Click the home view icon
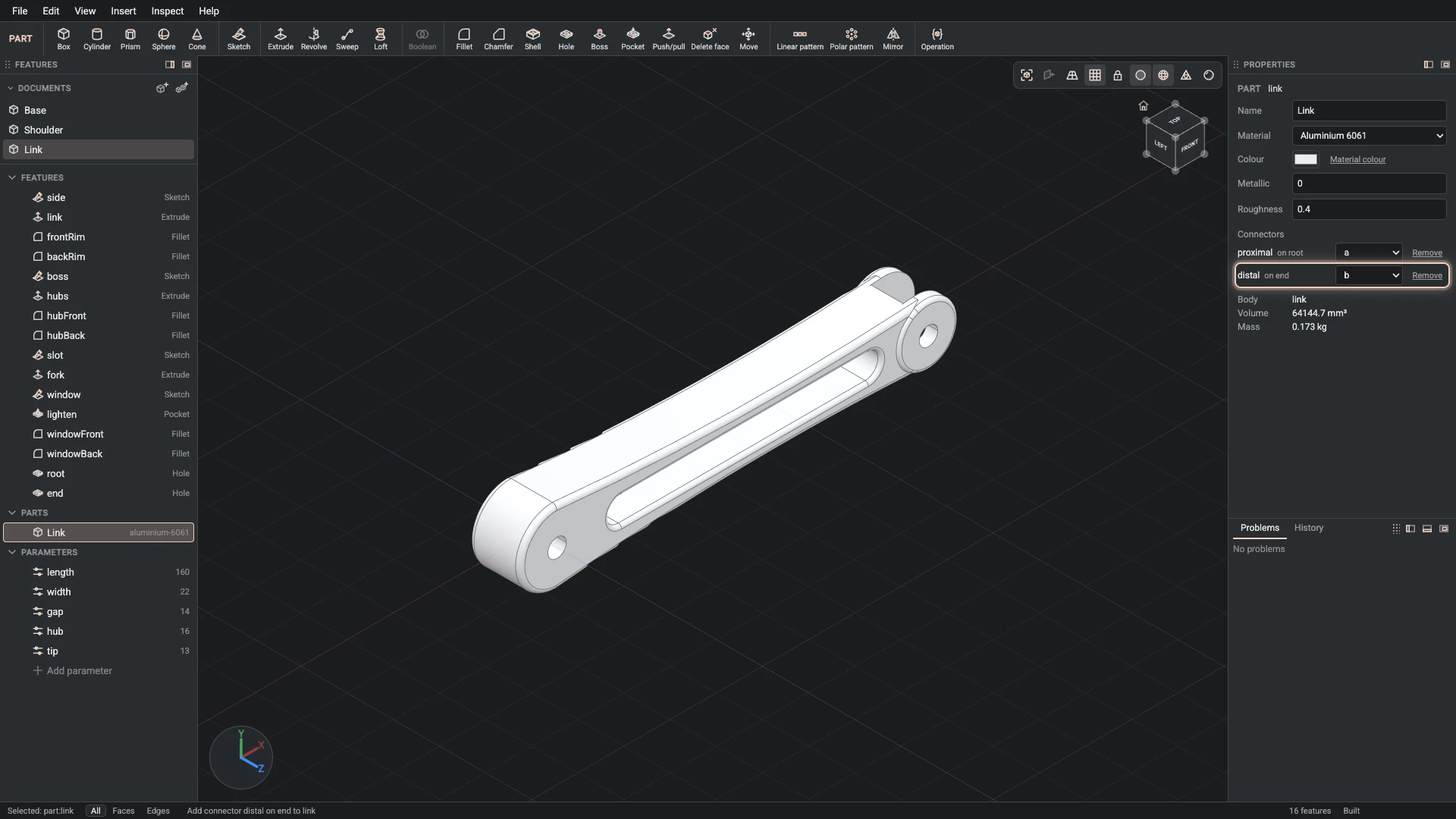 1143,105
